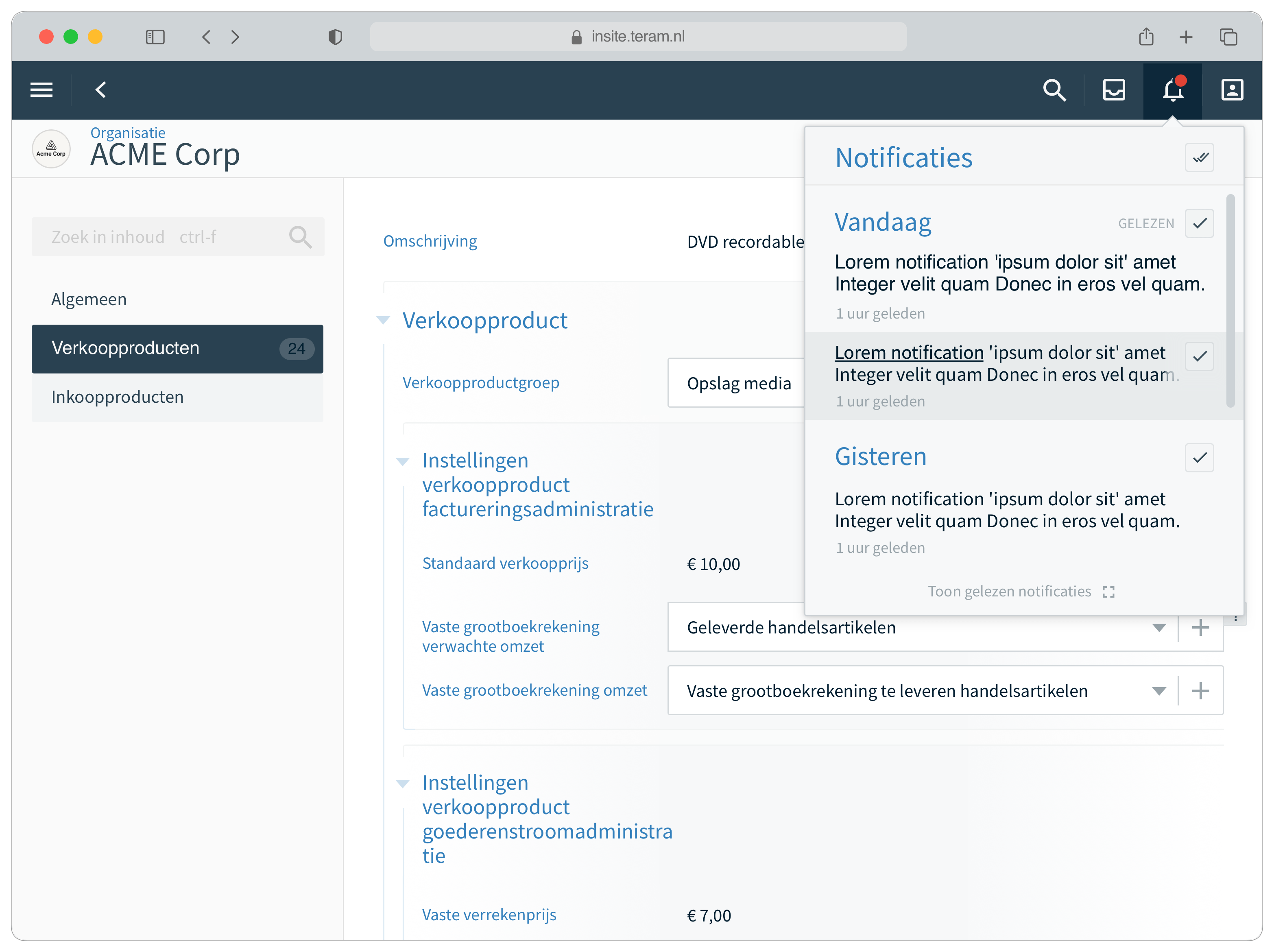
Task: Collapse the Verkoopproduct section
Action: pyautogui.click(x=383, y=320)
